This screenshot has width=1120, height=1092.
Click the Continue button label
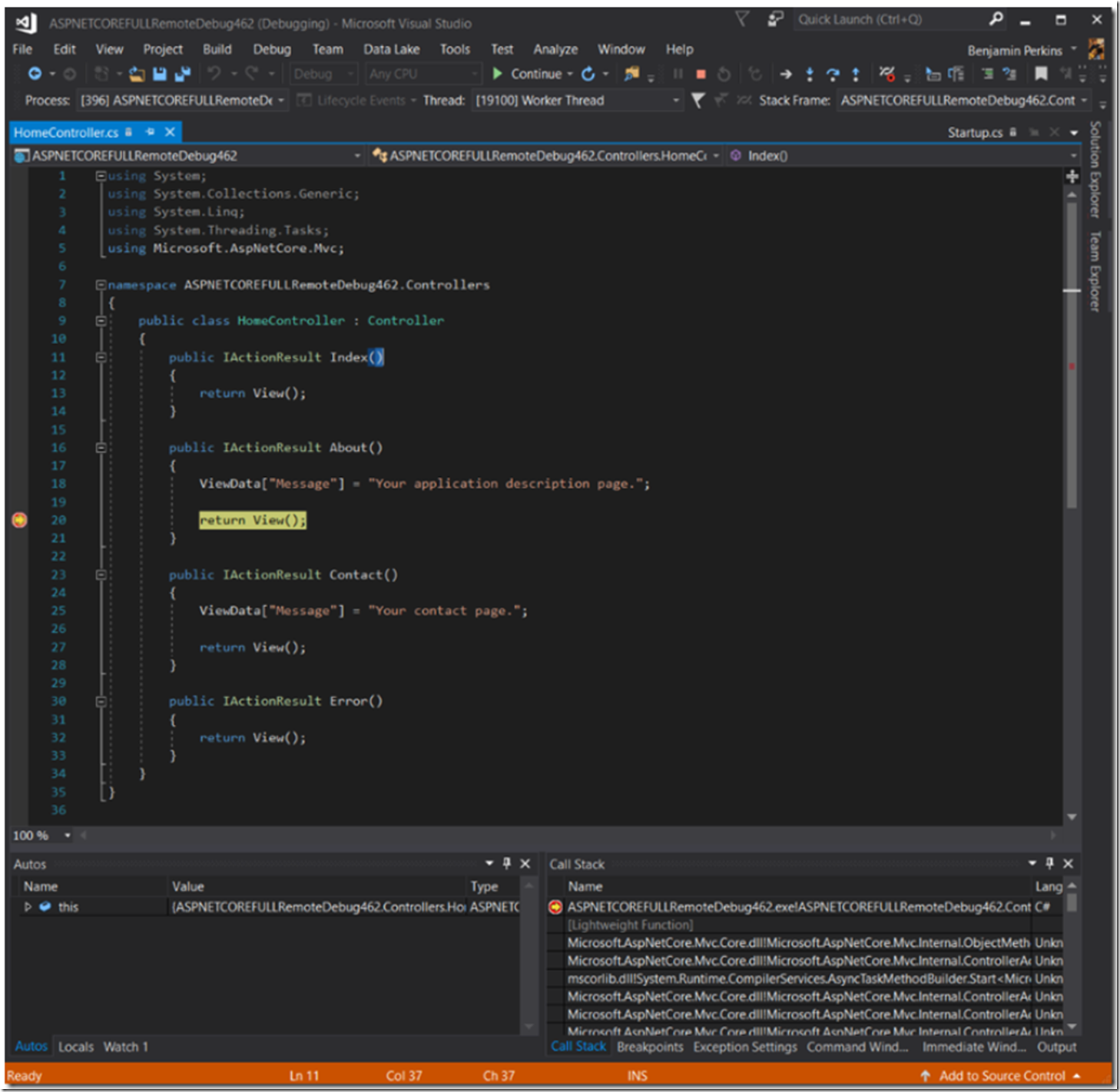[x=536, y=74]
